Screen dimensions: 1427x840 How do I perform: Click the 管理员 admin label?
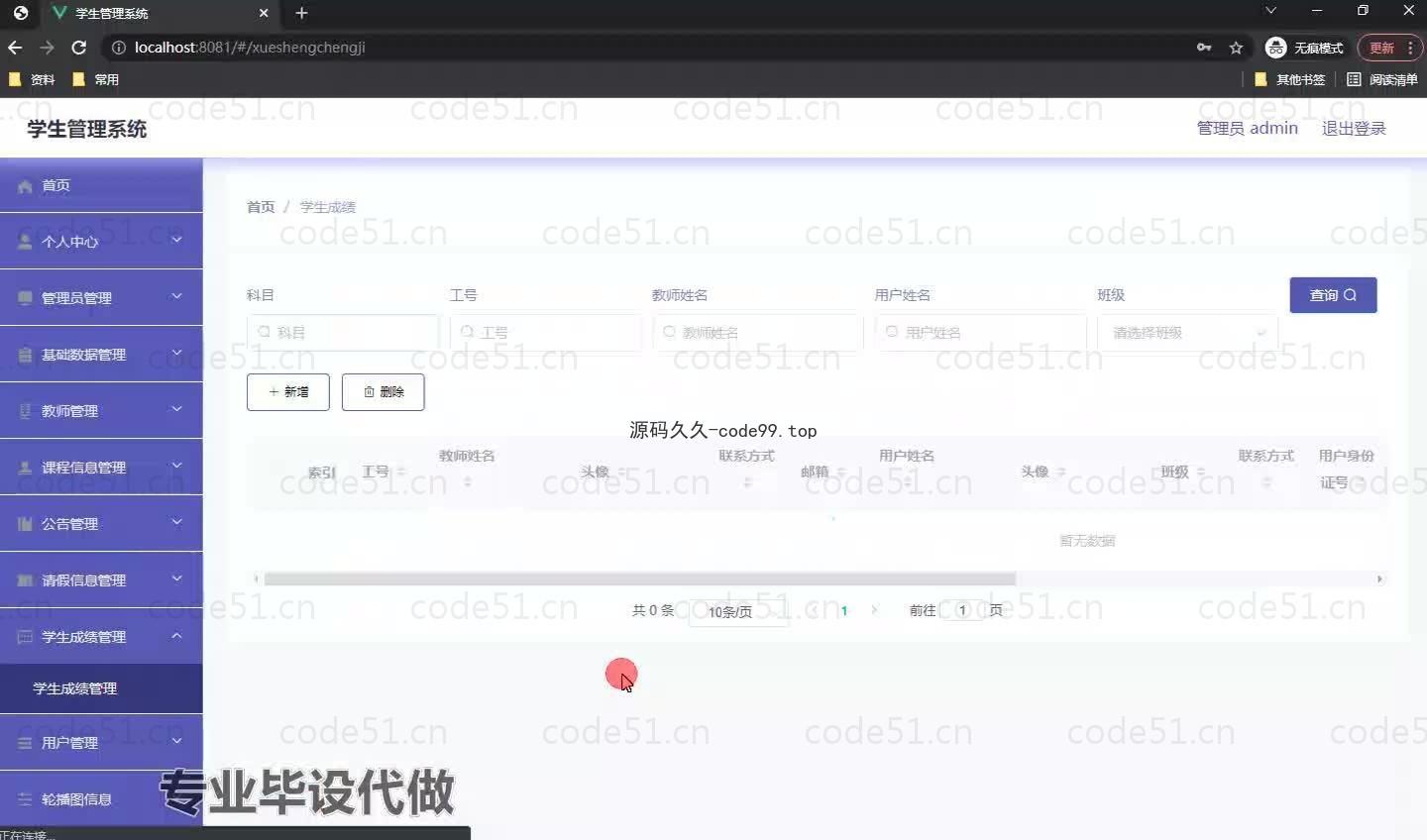(1248, 129)
